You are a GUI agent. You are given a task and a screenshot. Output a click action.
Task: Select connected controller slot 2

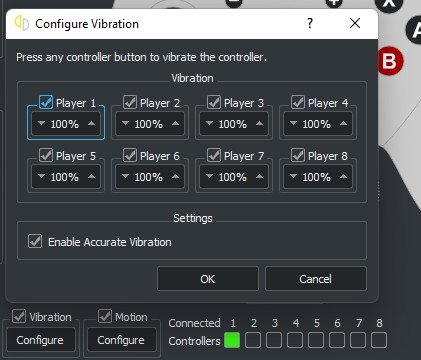(x=253, y=340)
